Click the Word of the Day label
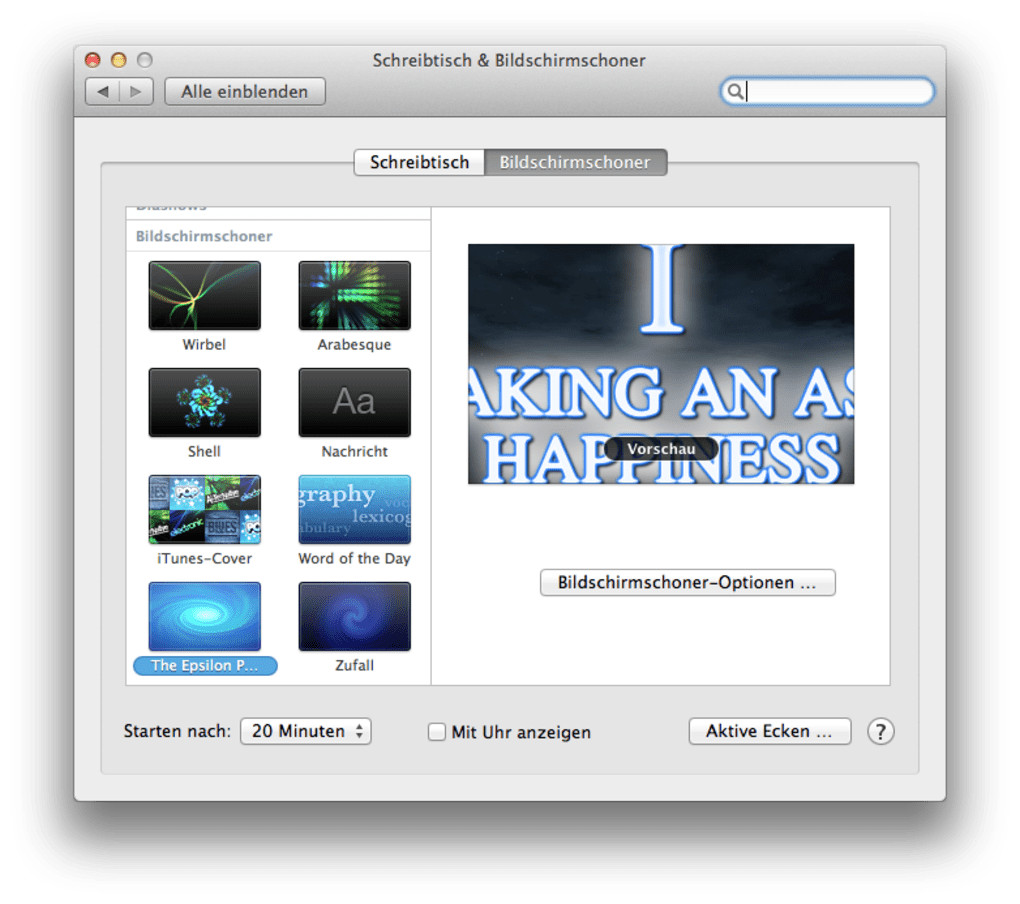1020x904 pixels. 355,558
